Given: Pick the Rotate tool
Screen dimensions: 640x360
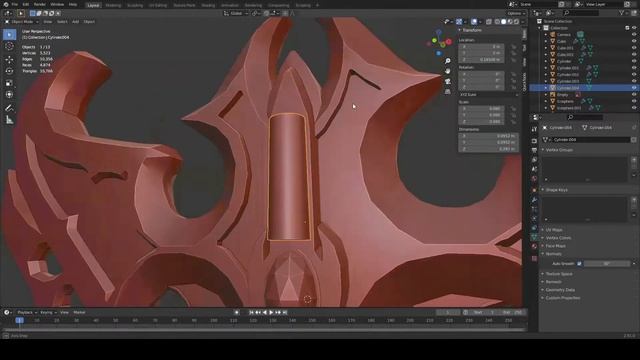Looking at the screenshot, I should point(9,71).
